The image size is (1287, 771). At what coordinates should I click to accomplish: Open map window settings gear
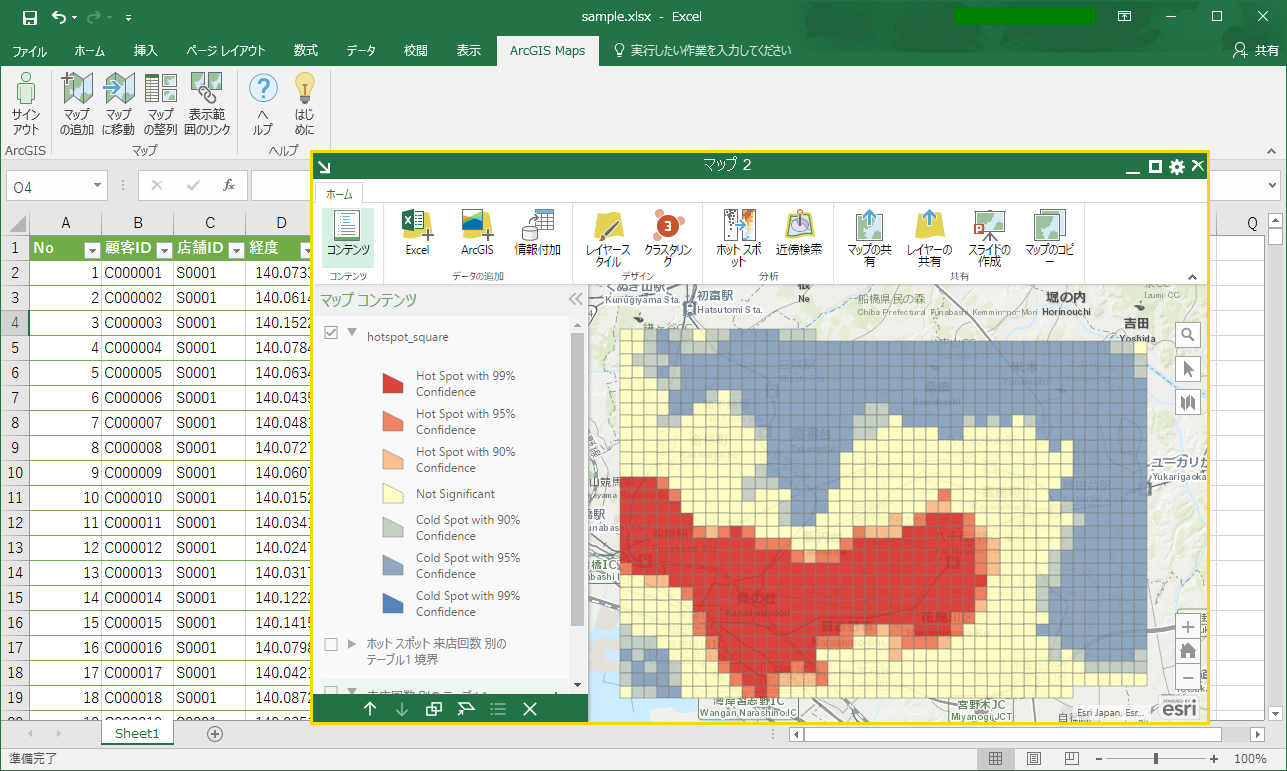(1177, 166)
